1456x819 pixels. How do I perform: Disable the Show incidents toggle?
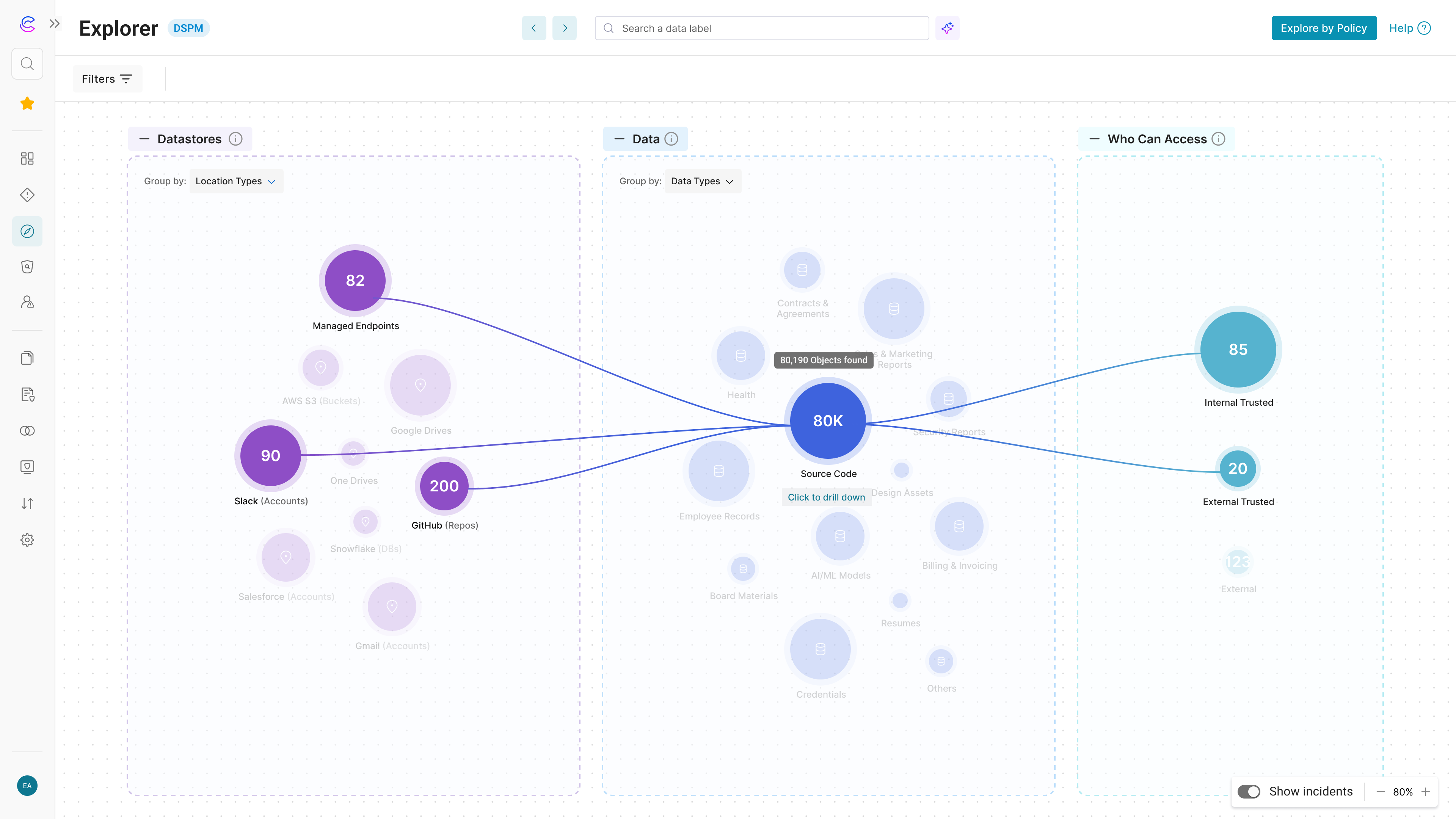point(1250,791)
